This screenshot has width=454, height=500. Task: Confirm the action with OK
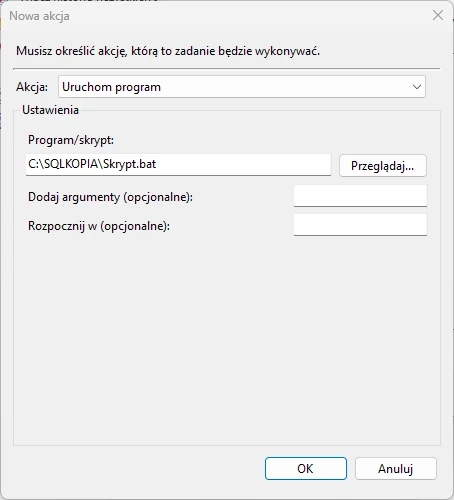pos(306,468)
